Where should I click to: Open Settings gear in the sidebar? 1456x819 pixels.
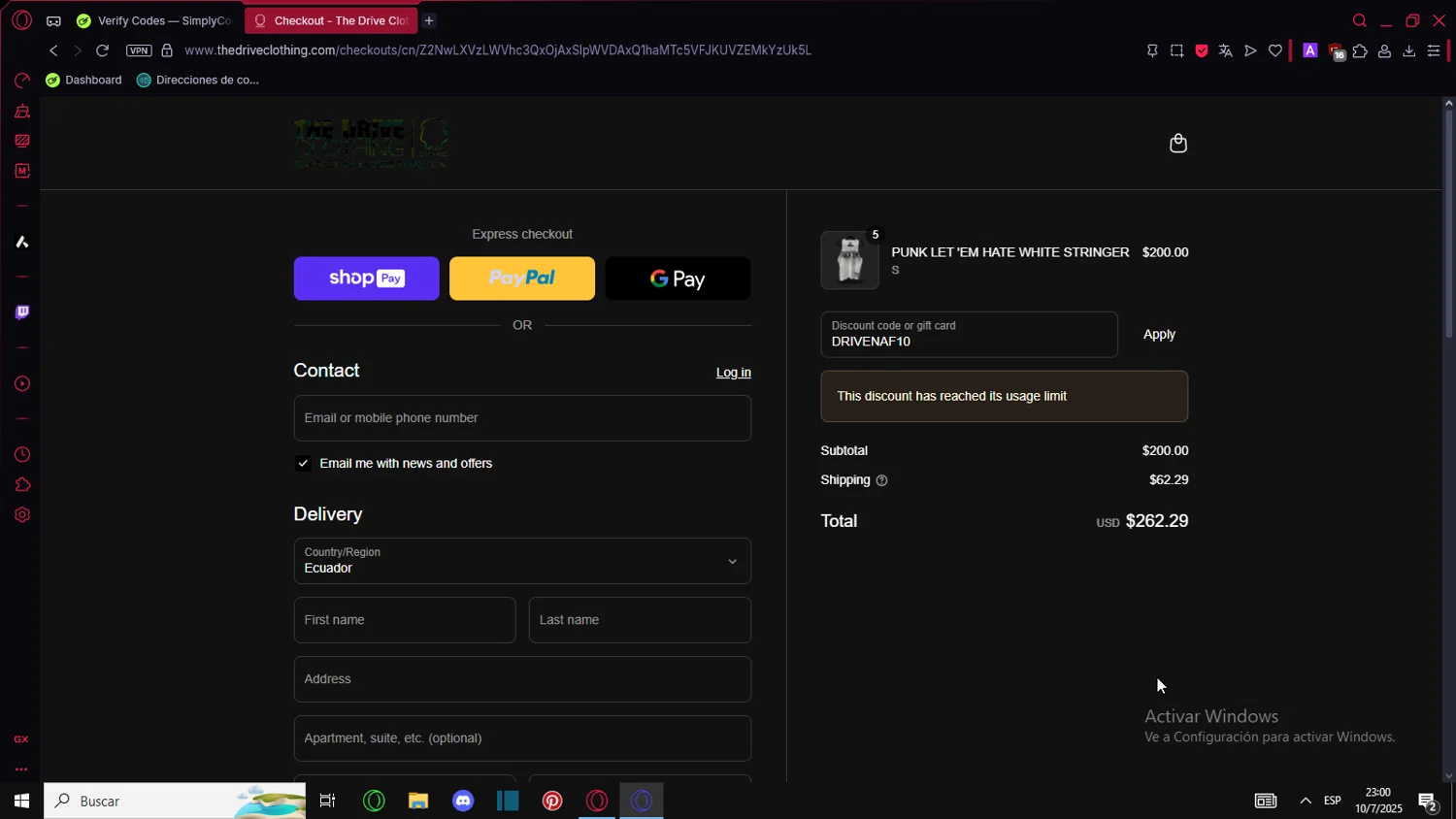[21, 515]
